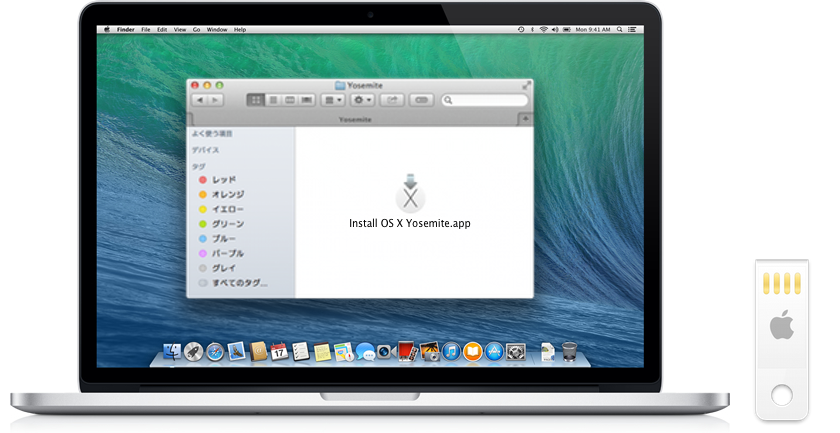Open FaceTime camera icon in Dock

[x=386, y=352]
